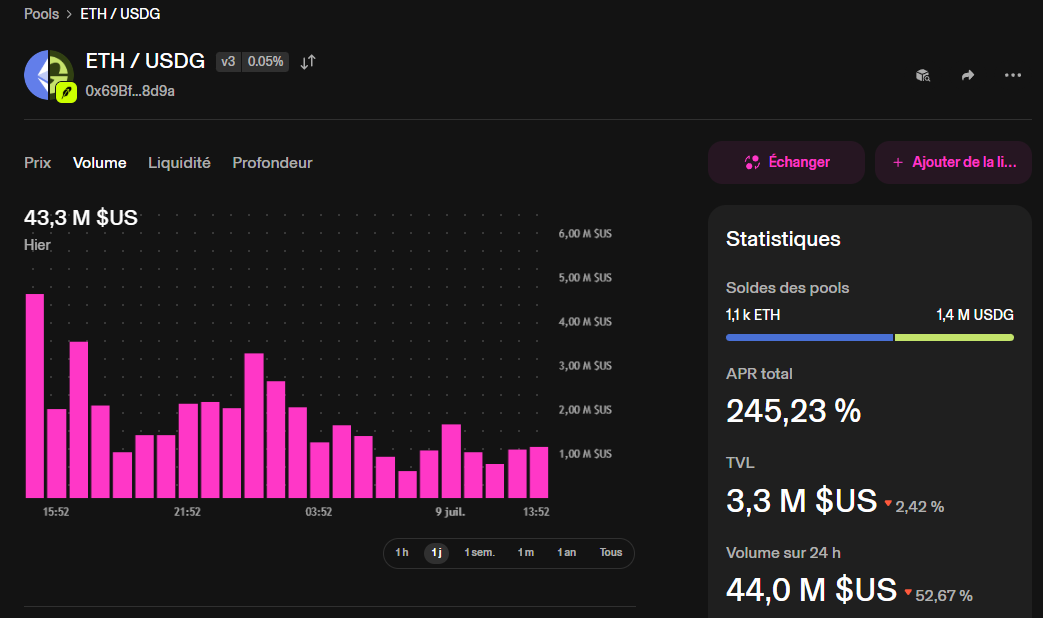This screenshot has height=618, width=1043.
Task: Click the Ajouter de la liquidité button
Action: (x=953, y=162)
